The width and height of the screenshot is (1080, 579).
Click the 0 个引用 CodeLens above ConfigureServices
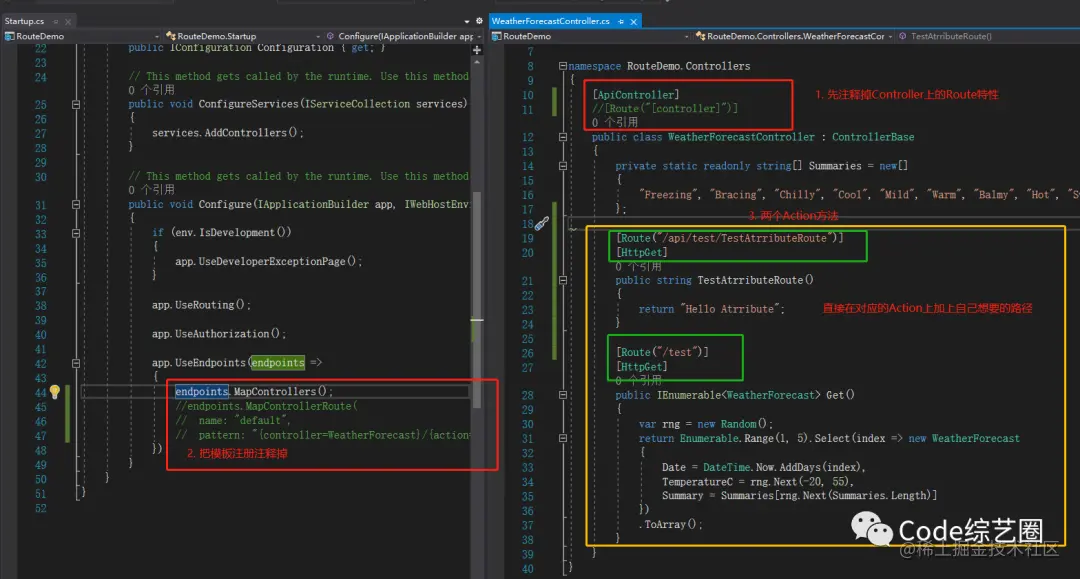point(151,90)
